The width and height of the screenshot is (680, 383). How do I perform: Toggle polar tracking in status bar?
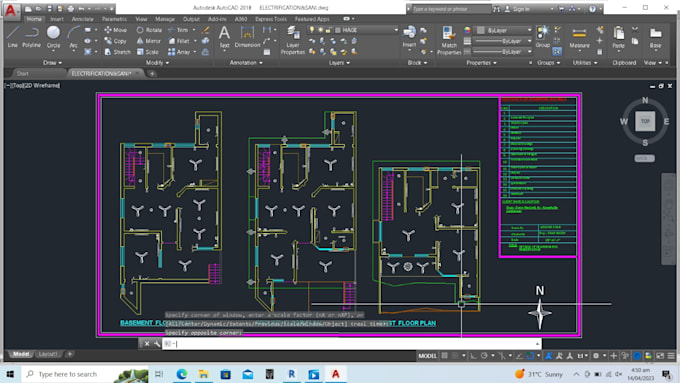click(x=484, y=356)
